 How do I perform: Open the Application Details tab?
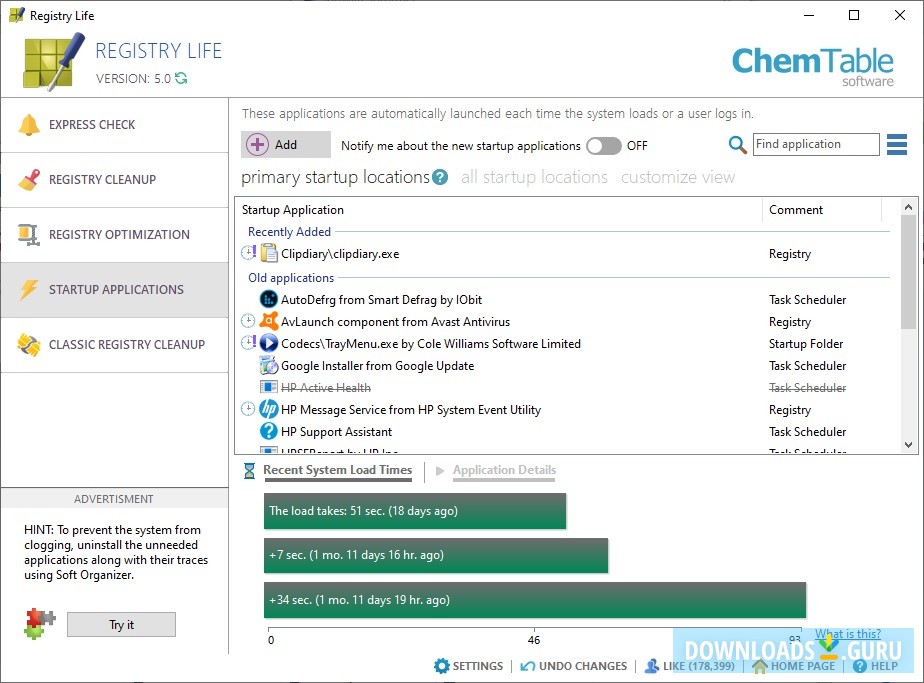[504, 470]
